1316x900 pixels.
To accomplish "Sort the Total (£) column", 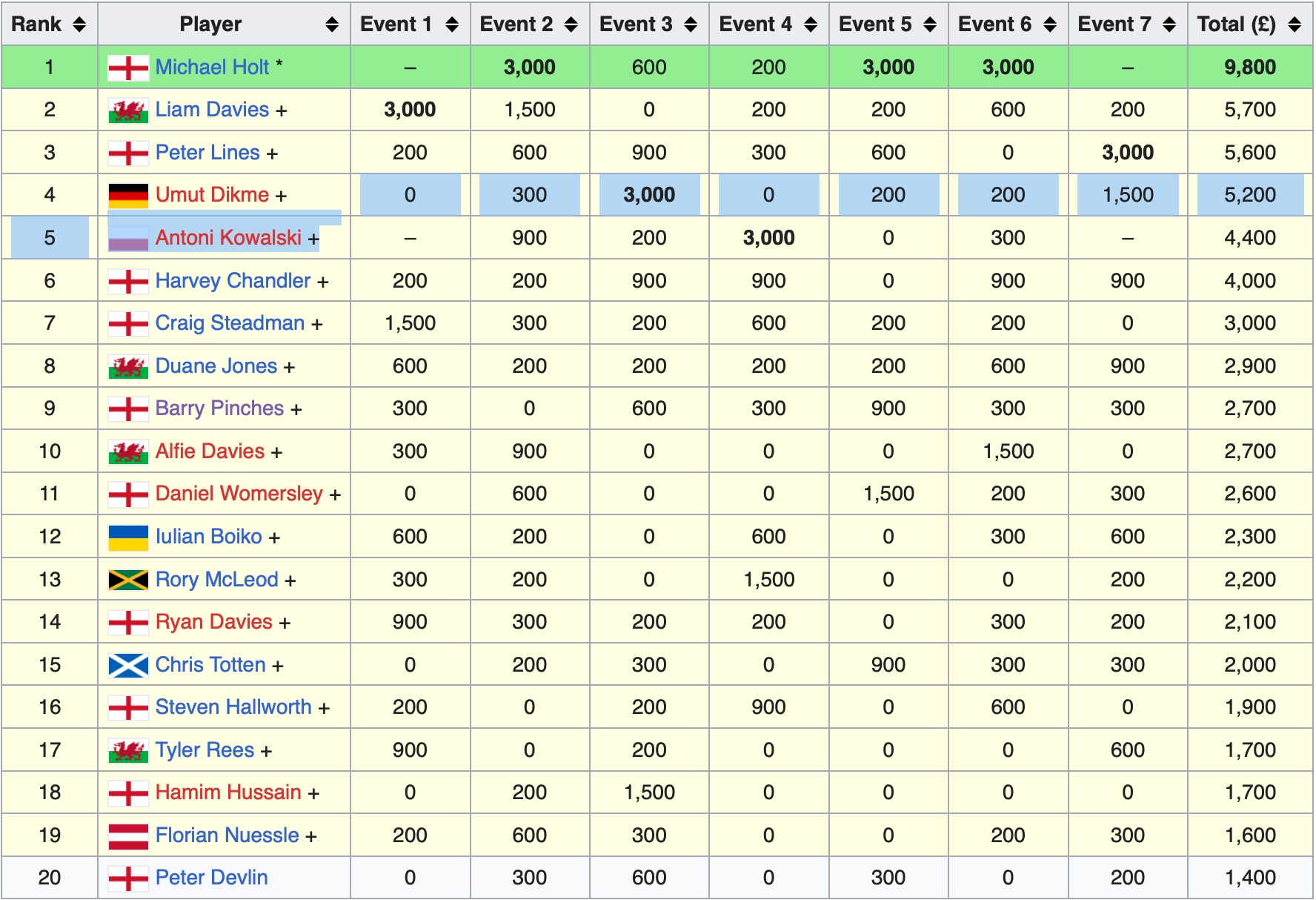I will [x=1295, y=24].
